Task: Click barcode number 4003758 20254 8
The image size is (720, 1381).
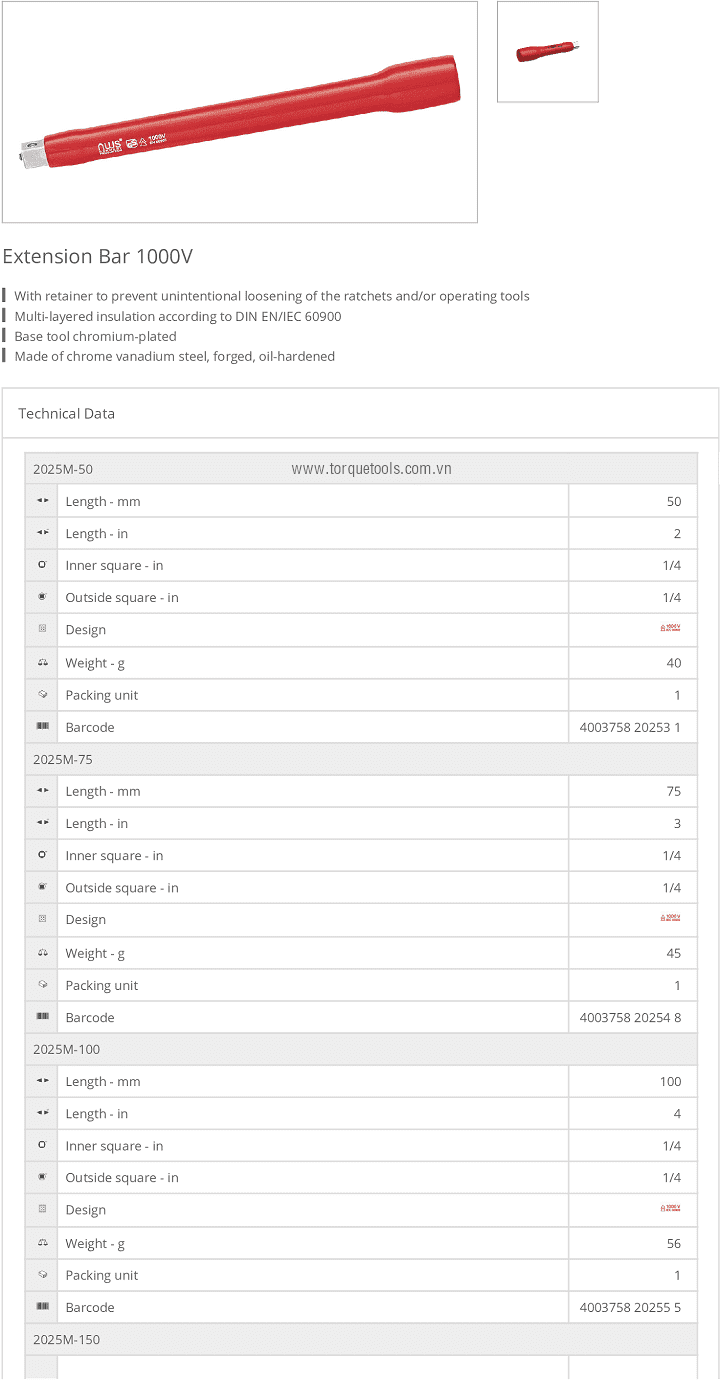Action: pos(630,1017)
